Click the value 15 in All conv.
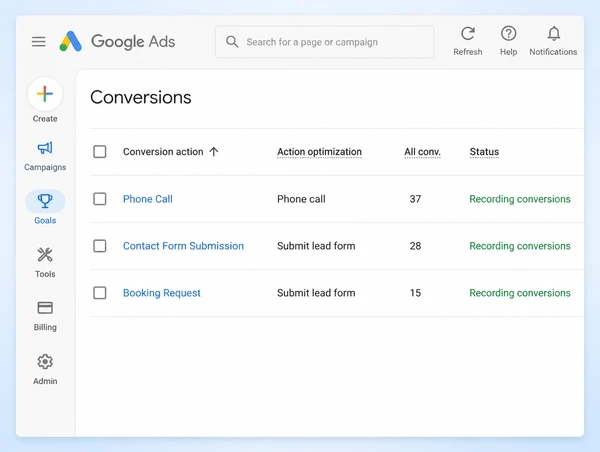Viewport: 600px width, 452px height. (415, 293)
